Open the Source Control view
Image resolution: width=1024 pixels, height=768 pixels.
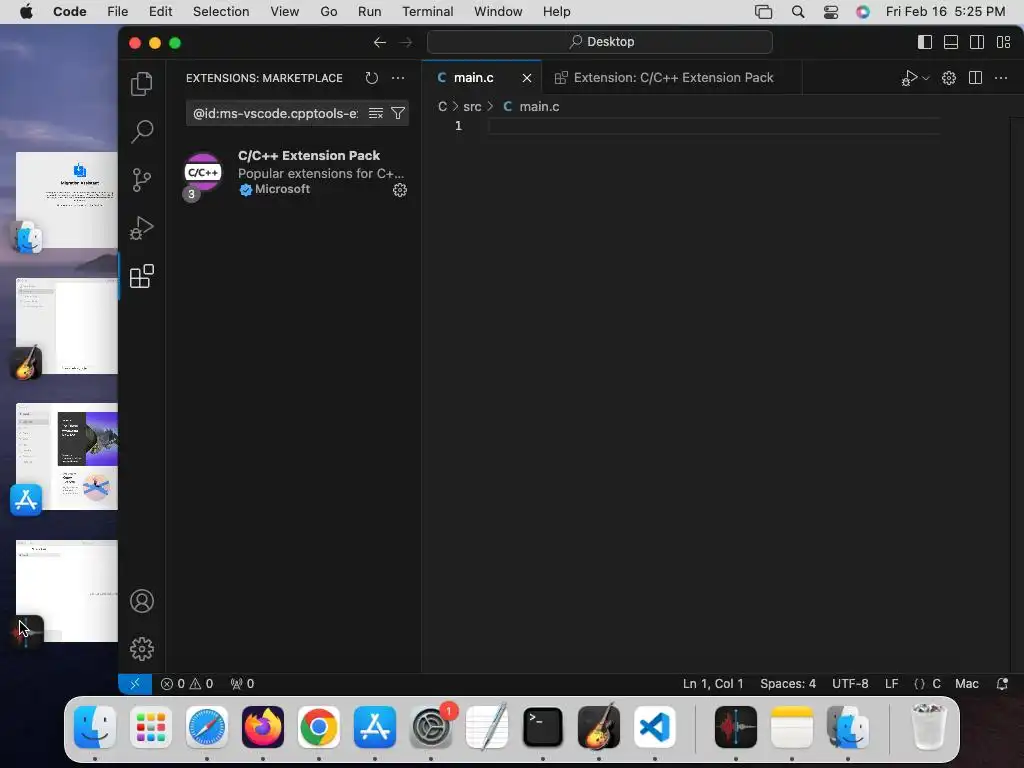pos(142,180)
